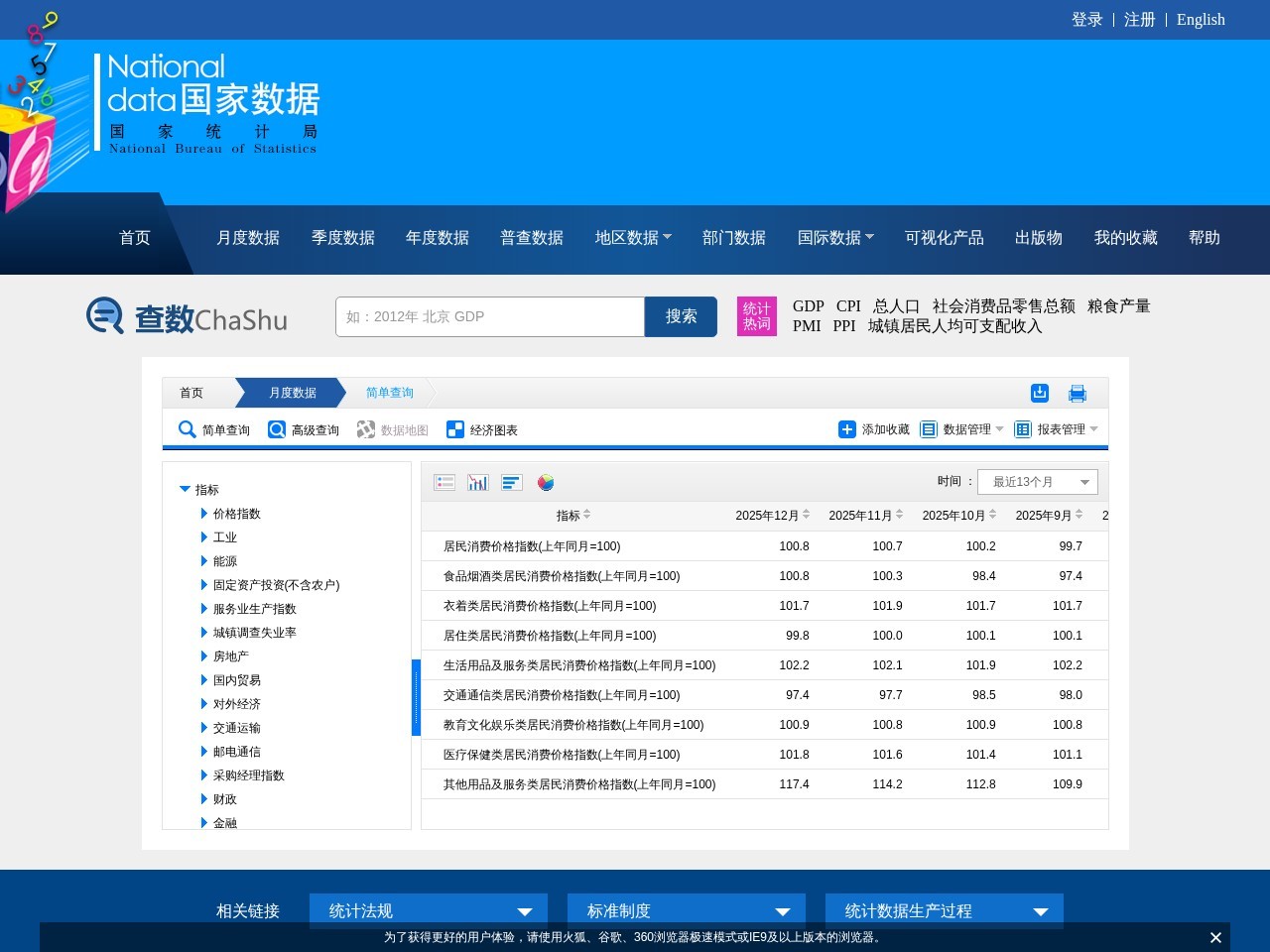
Task: Add page to favorites with 添加收藏
Action: coord(874,429)
